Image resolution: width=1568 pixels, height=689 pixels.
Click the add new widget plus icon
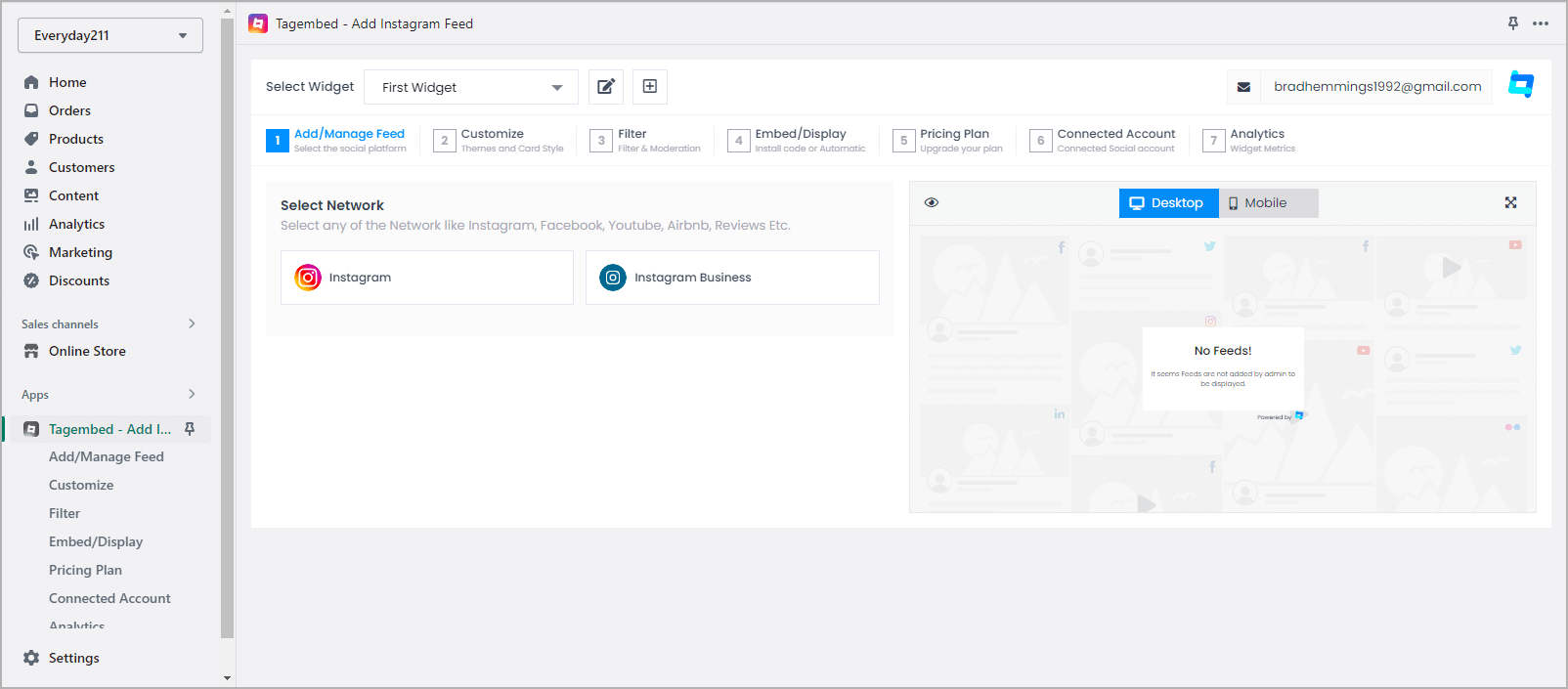(650, 87)
